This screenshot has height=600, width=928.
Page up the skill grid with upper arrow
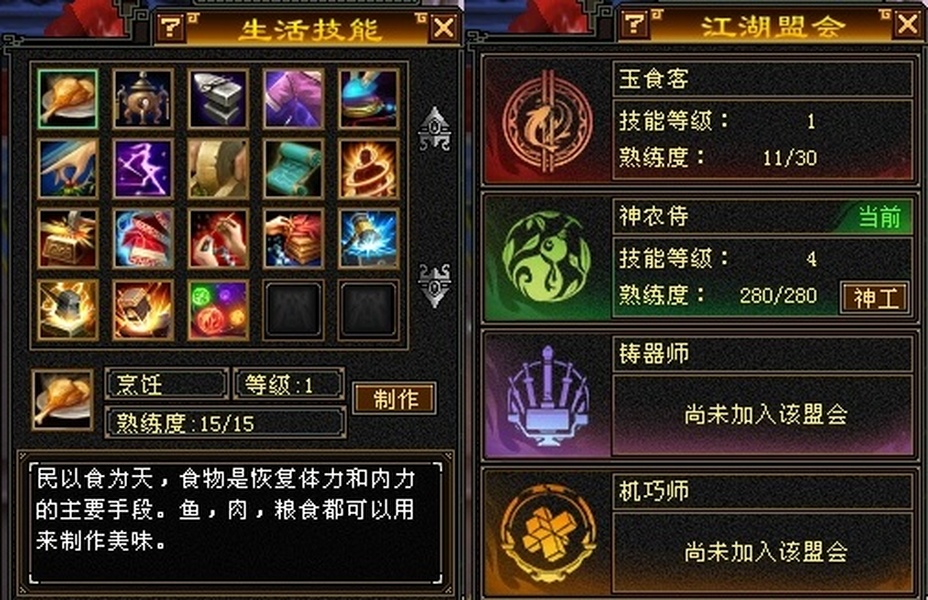[x=435, y=129]
